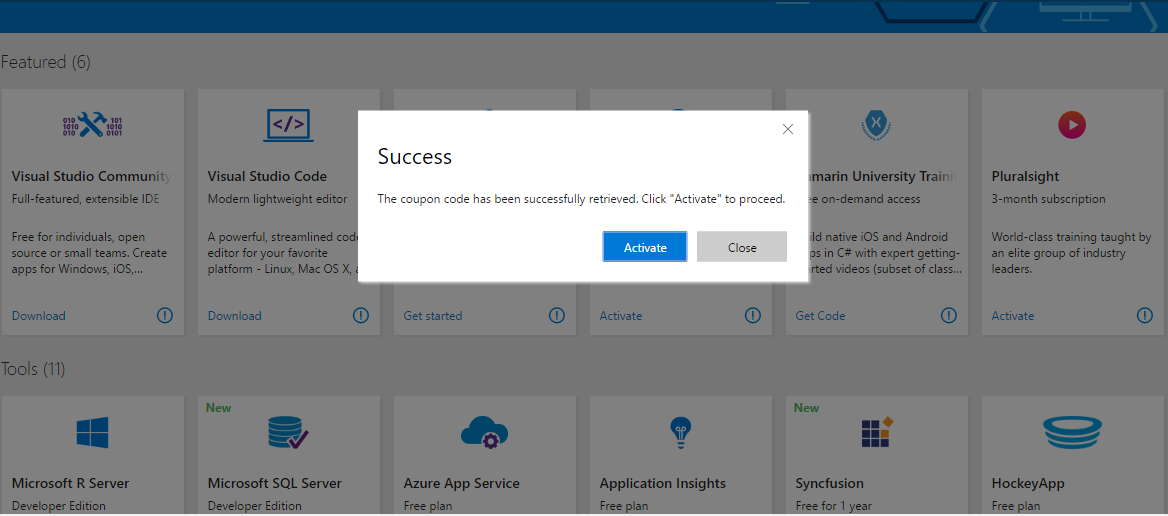Open info icon on Pluralsight card
The height and width of the screenshot is (516, 1168).
(1145, 315)
